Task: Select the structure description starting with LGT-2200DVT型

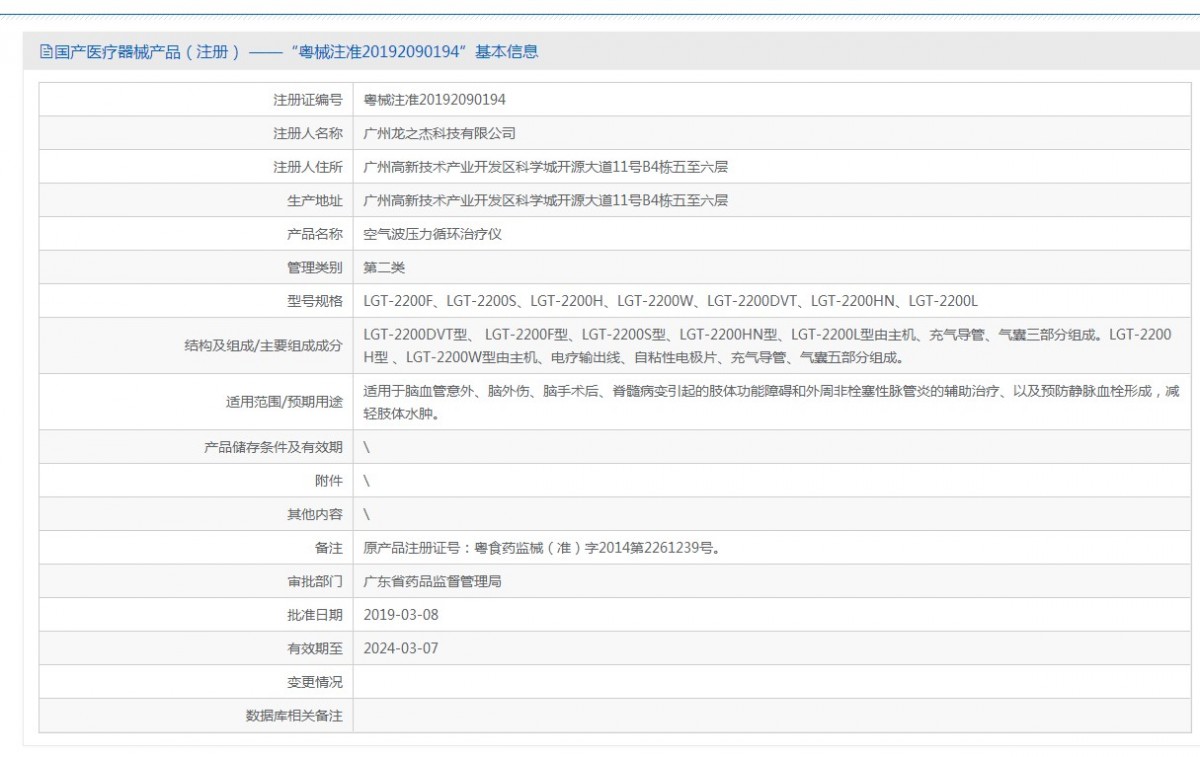Action: click(767, 346)
